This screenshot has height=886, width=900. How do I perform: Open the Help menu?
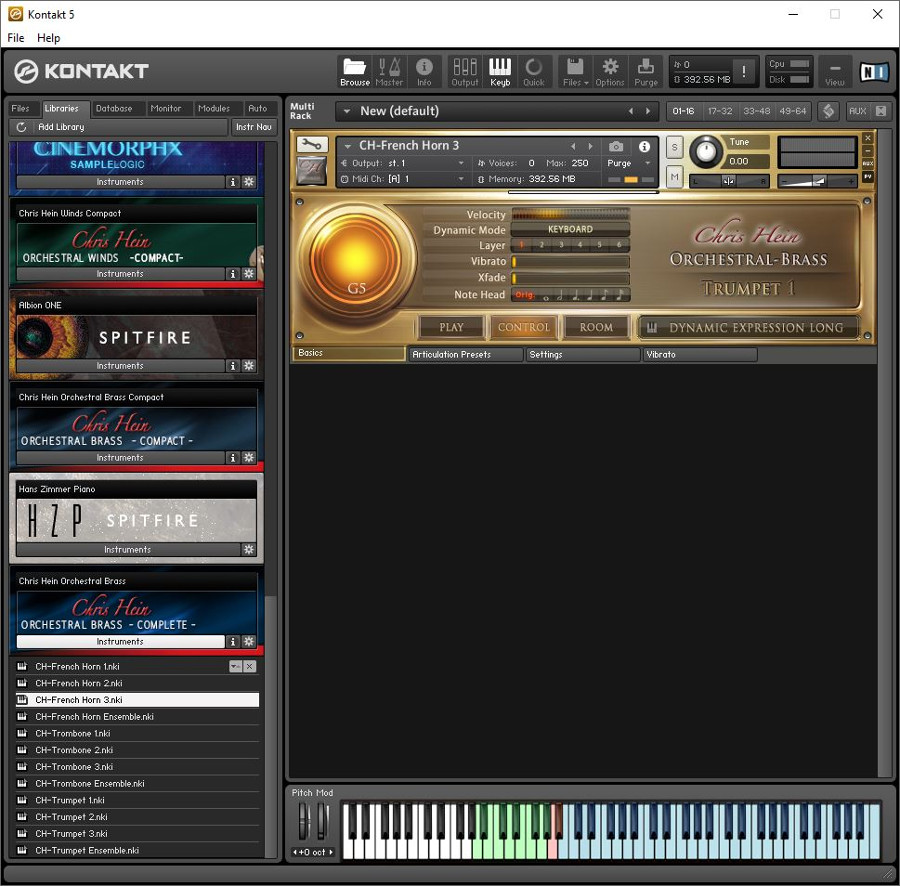click(49, 38)
